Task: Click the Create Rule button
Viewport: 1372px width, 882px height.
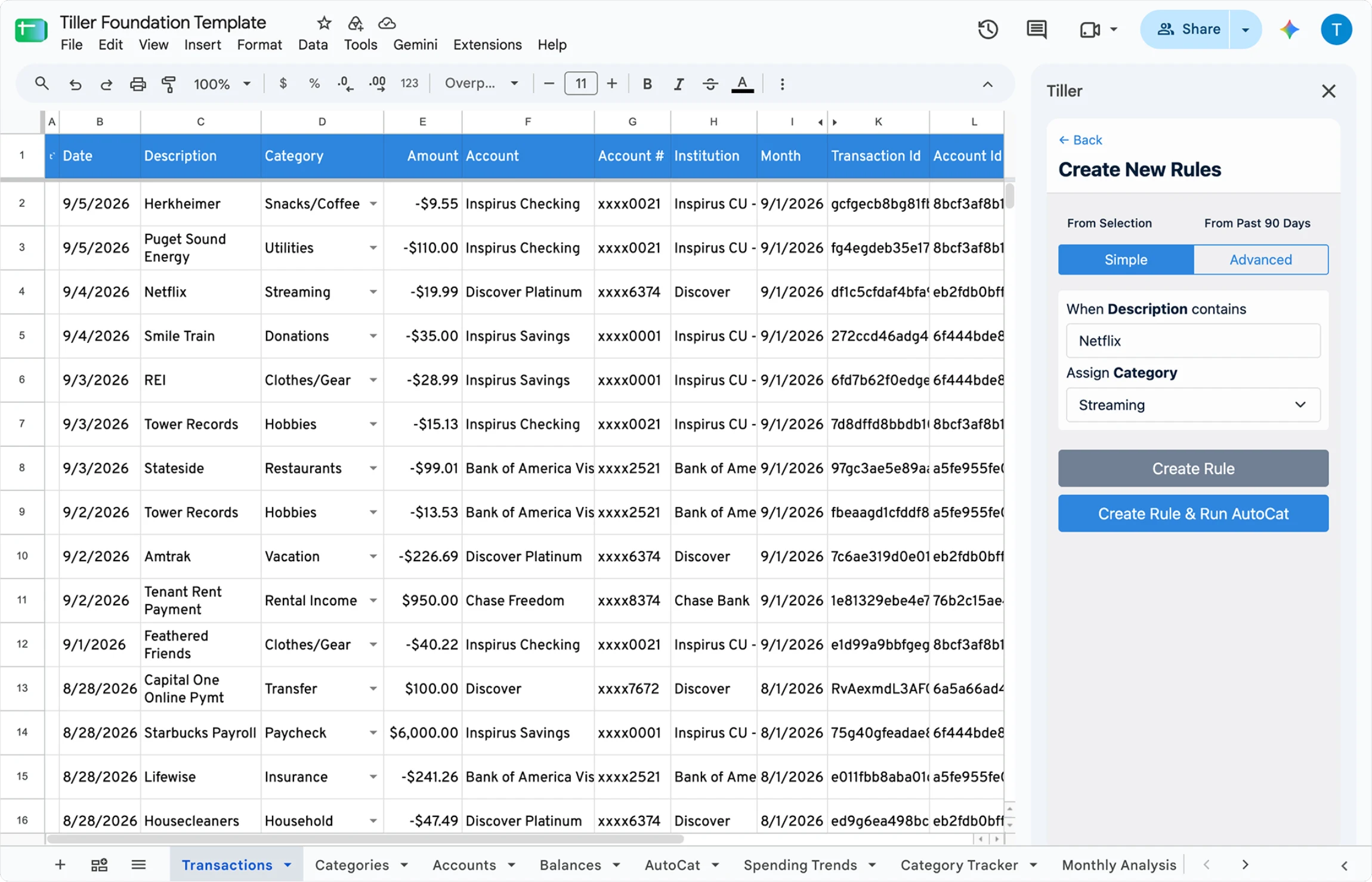Action: click(1193, 468)
